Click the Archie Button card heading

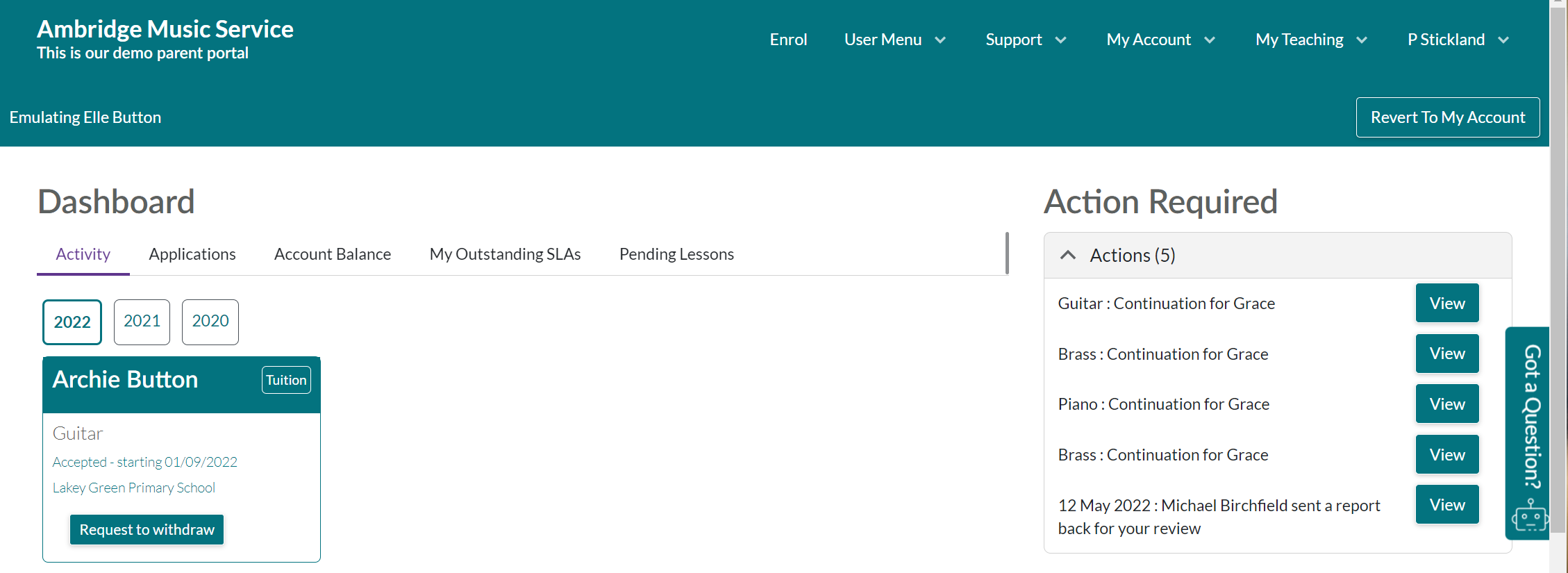coord(126,379)
